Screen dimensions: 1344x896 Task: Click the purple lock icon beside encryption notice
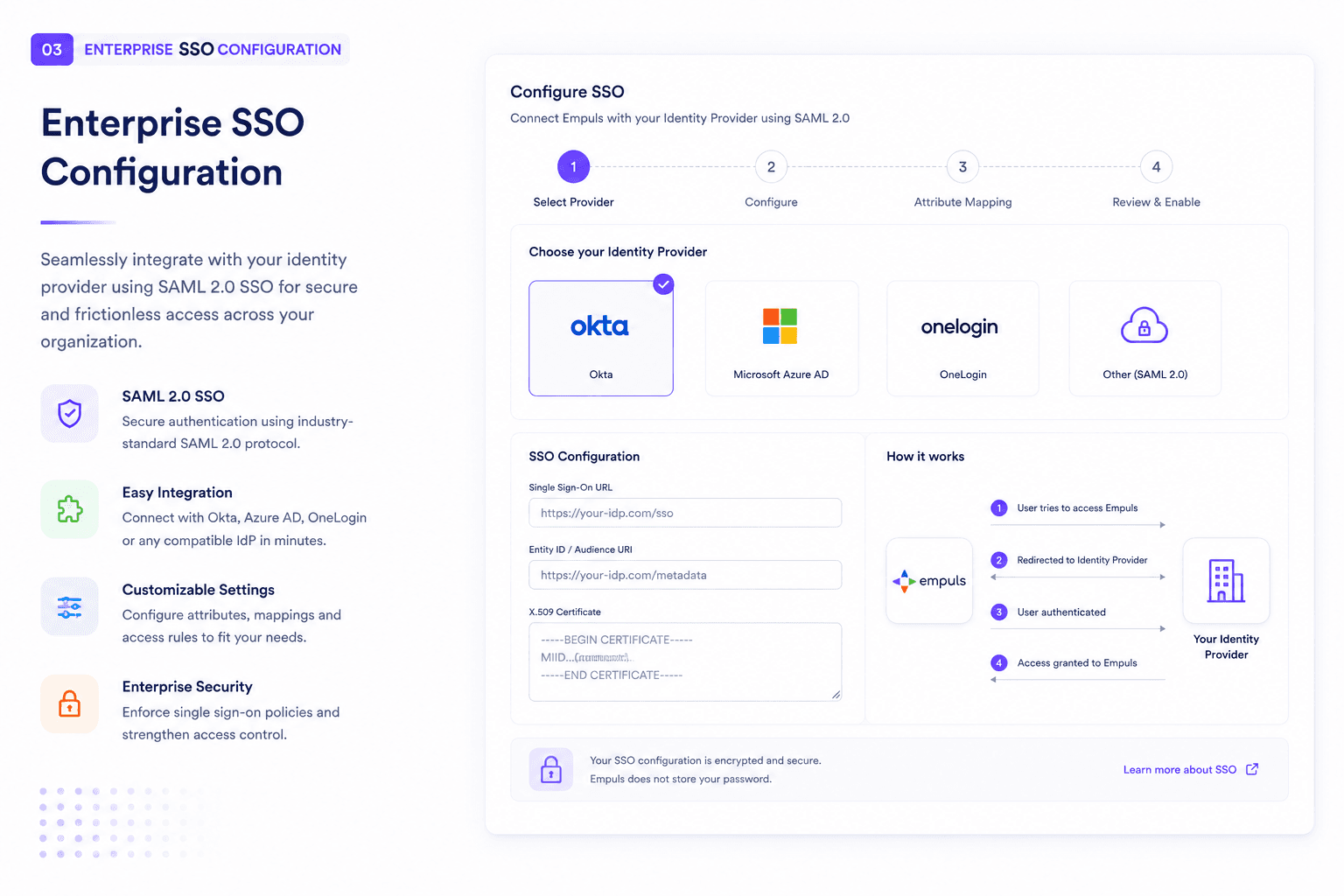click(x=551, y=769)
